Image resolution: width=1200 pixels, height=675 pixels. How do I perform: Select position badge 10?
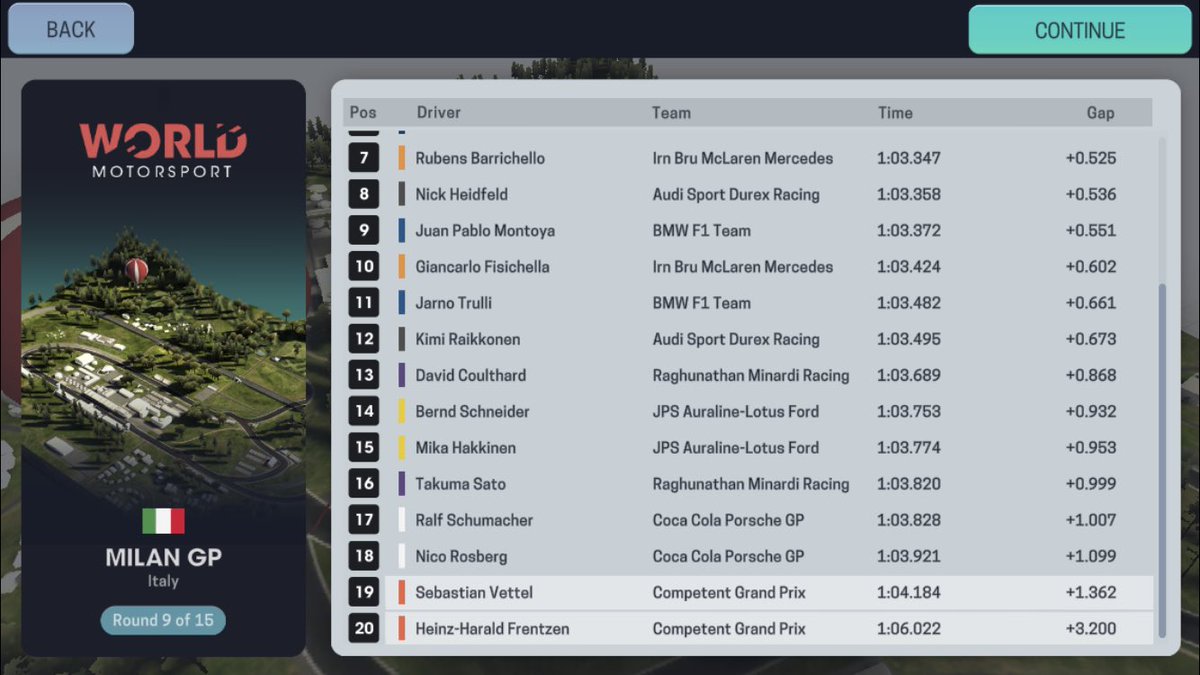(364, 267)
